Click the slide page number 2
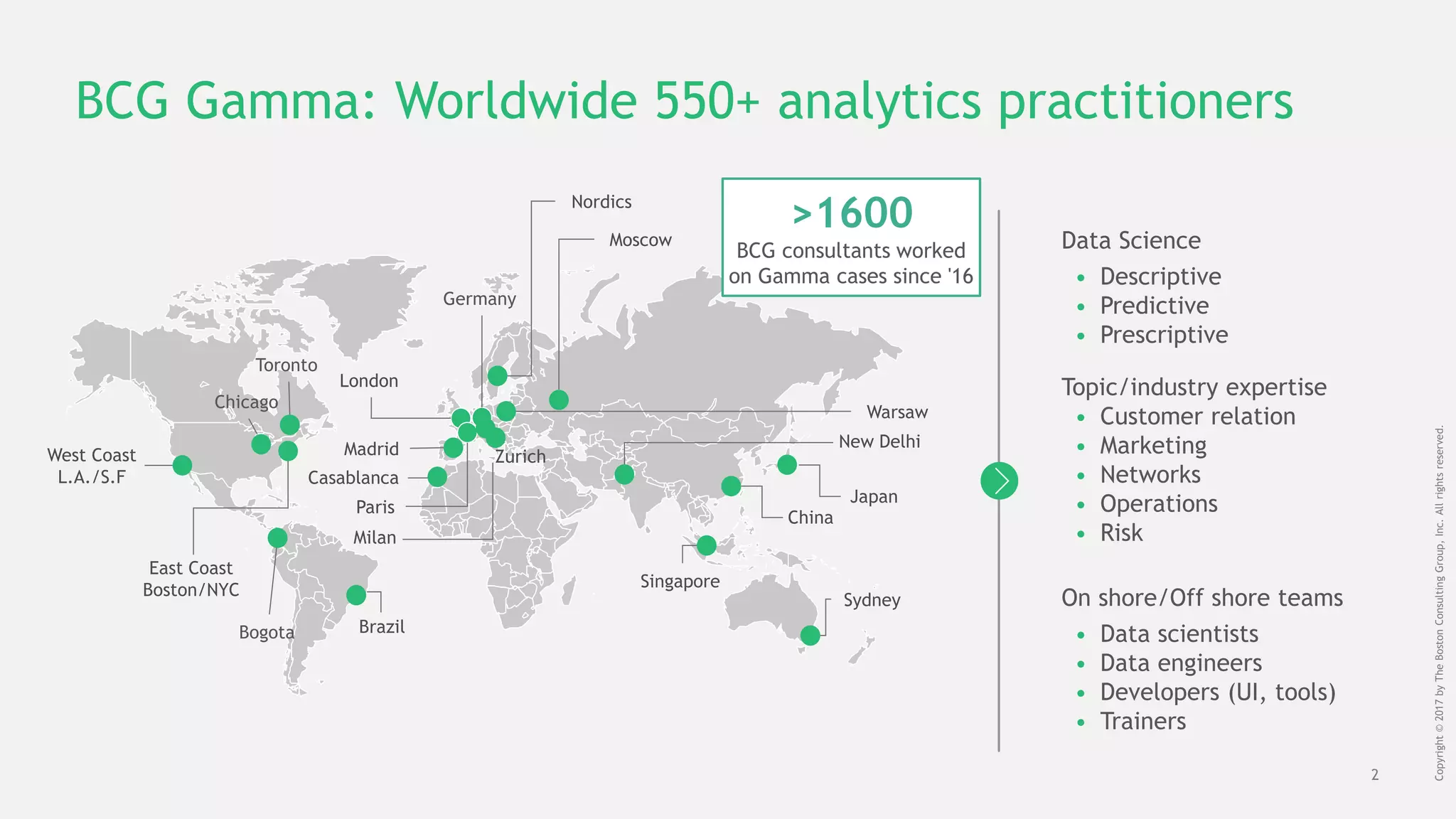The image size is (1456, 819). [x=1374, y=774]
